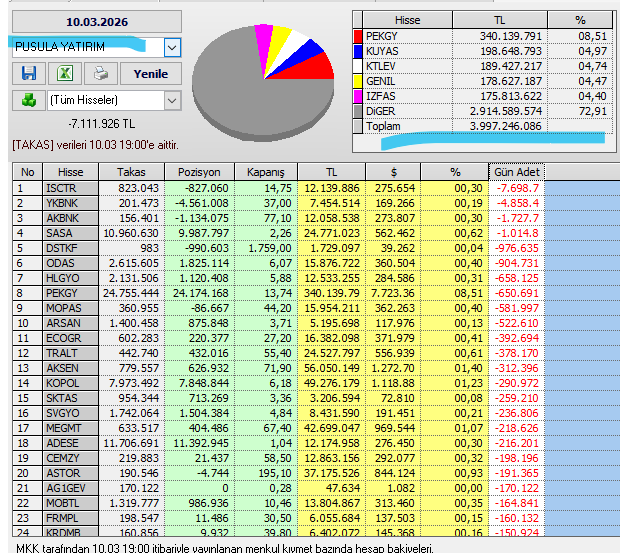620x553 pixels.
Task: Sort by the Takas column header
Action: pos(131,172)
